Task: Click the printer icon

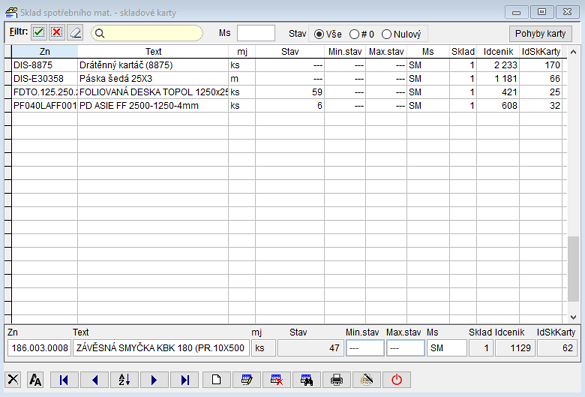Action: pyautogui.click(x=337, y=380)
